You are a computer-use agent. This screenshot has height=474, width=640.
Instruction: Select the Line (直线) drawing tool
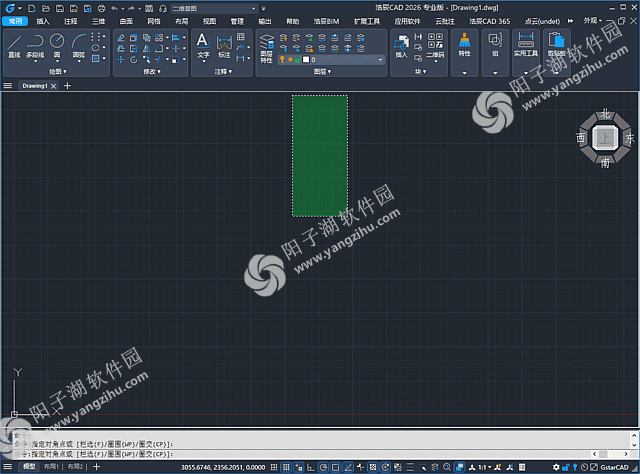14,46
